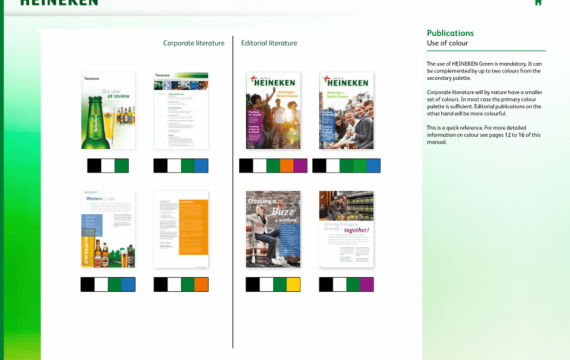
Task: Pick the purple swatch under dancing cover
Action: point(300,166)
